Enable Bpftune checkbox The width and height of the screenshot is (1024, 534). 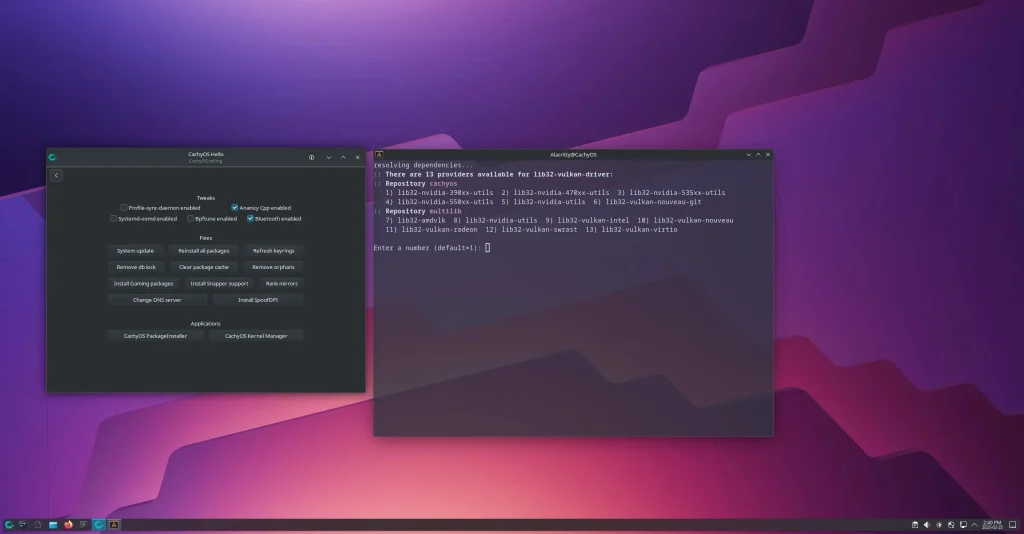pos(190,219)
